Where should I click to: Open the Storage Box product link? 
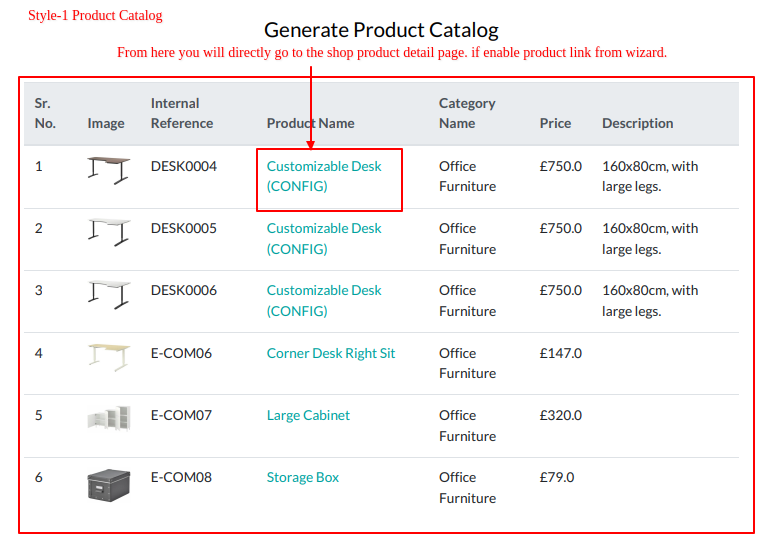coord(303,477)
